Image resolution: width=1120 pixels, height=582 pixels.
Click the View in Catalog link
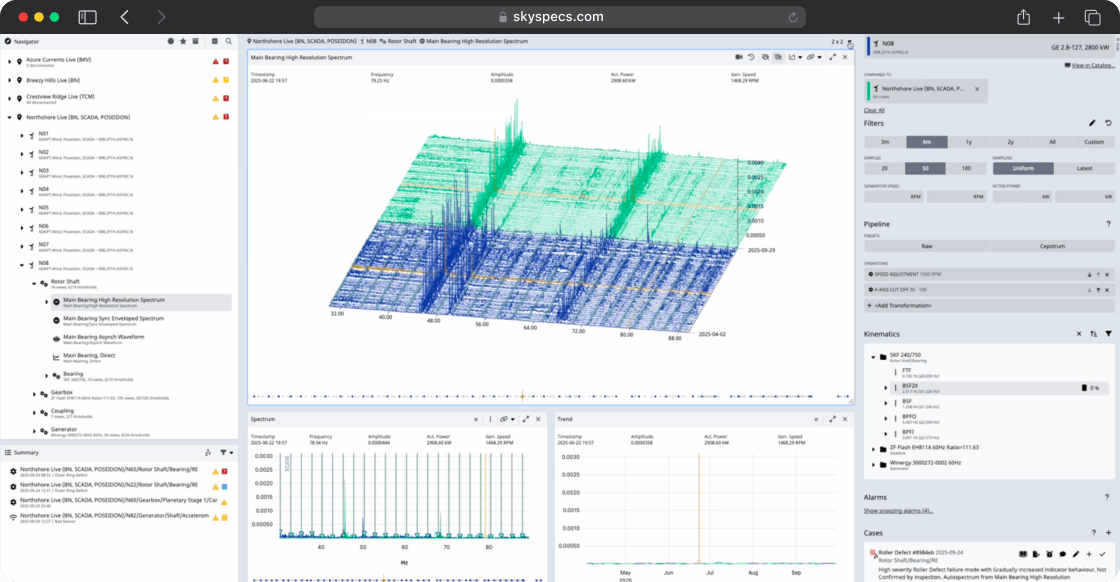click(1093, 65)
